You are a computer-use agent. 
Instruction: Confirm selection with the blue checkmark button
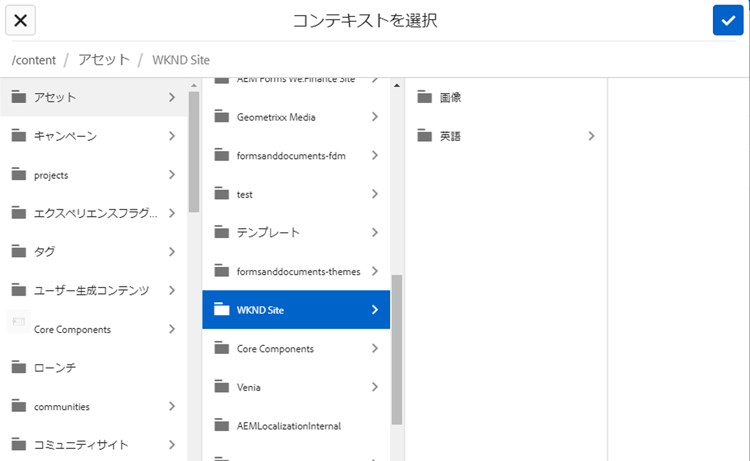[x=728, y=20]
